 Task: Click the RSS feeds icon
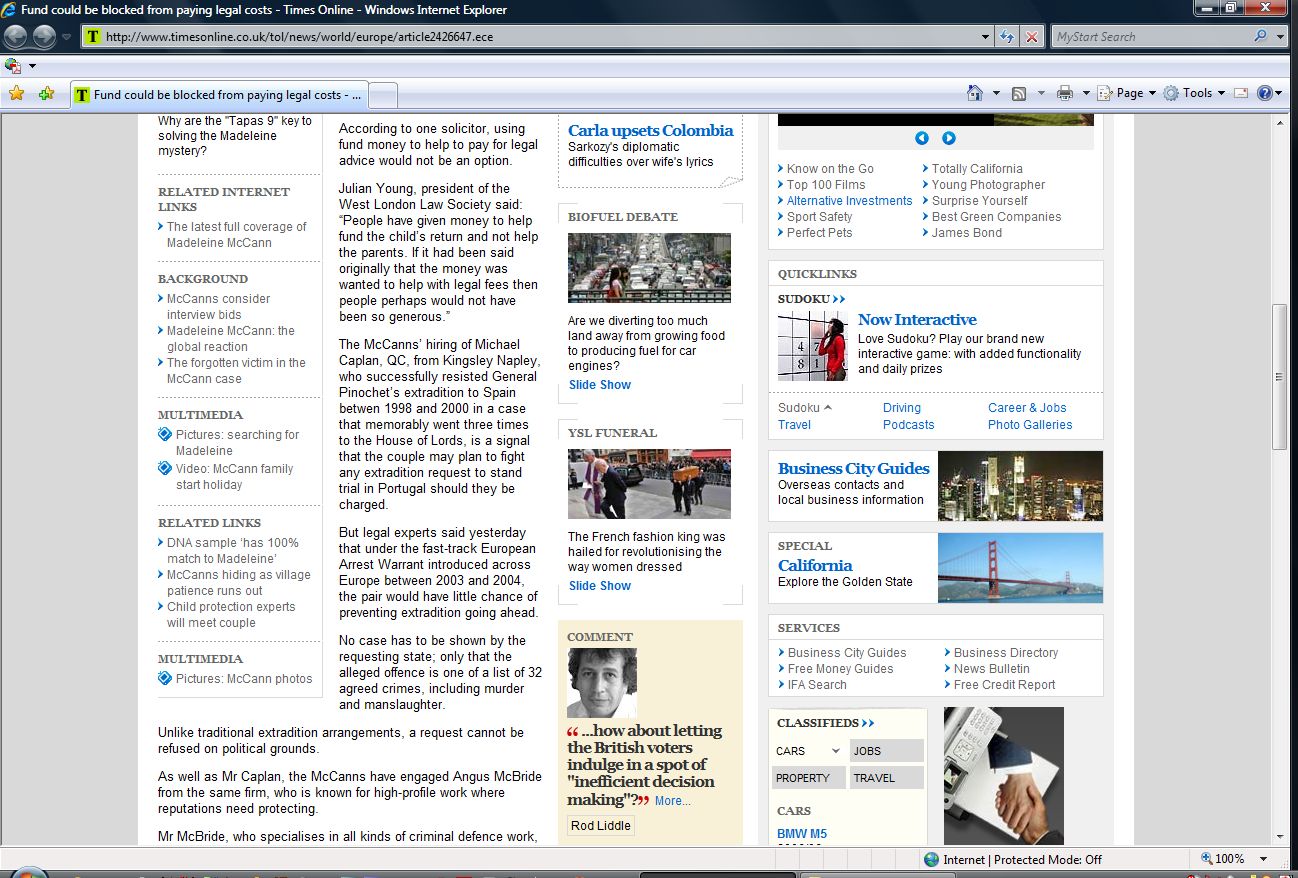click(x=1019, y=93)
